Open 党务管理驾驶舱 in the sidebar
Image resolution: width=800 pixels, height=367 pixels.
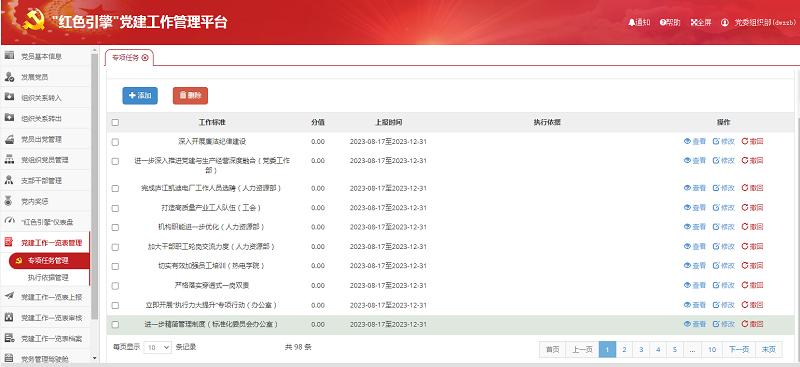[x=45, y=358]
